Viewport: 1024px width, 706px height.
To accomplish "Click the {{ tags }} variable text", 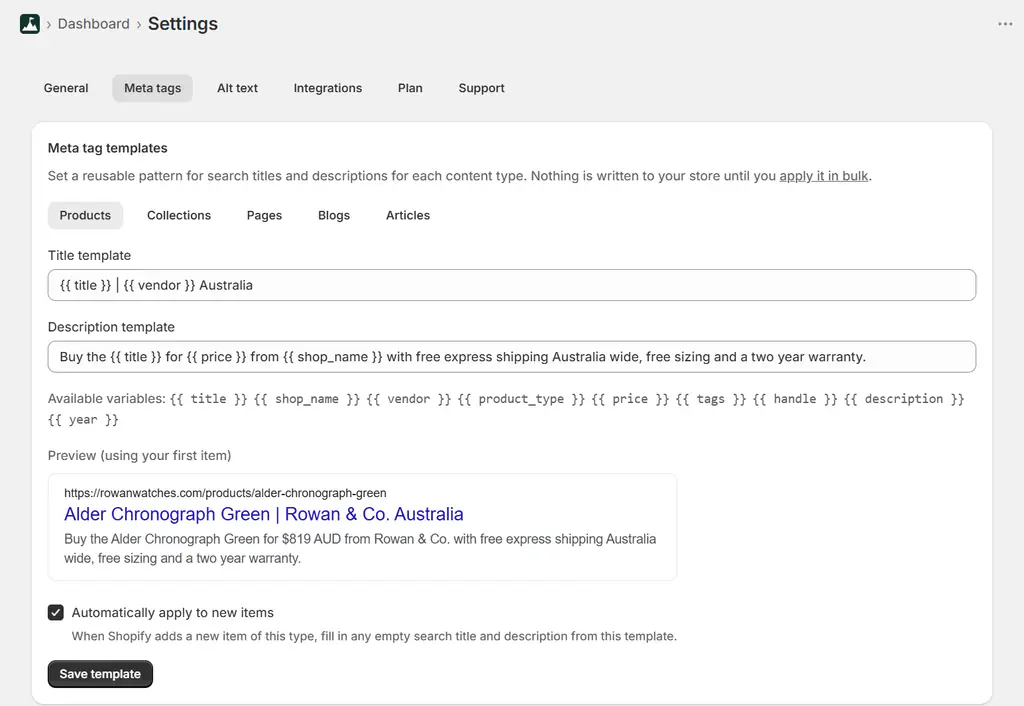I will [710, 399].
